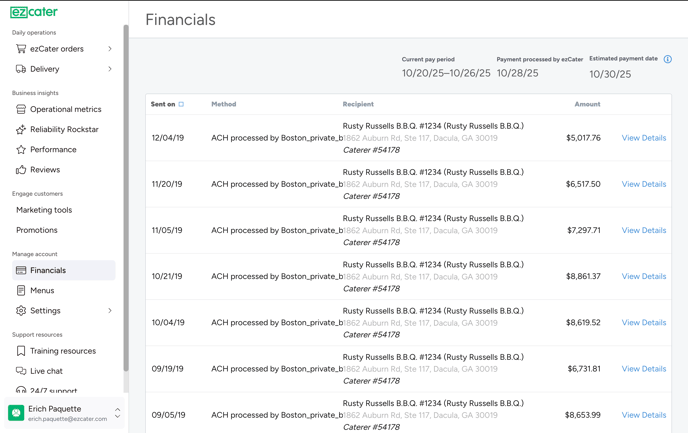Click the Reliability Rockstar star icon
This screenshot has width=688, height=433.
tap(21, 129)
